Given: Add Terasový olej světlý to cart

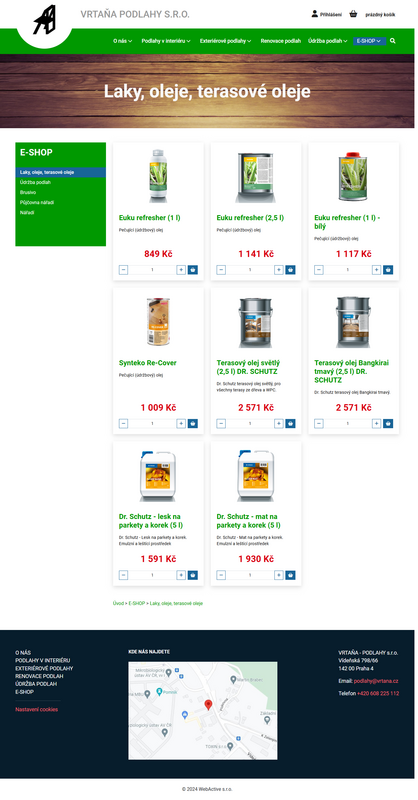Looking at the screenshot, I should pos(290,423).
